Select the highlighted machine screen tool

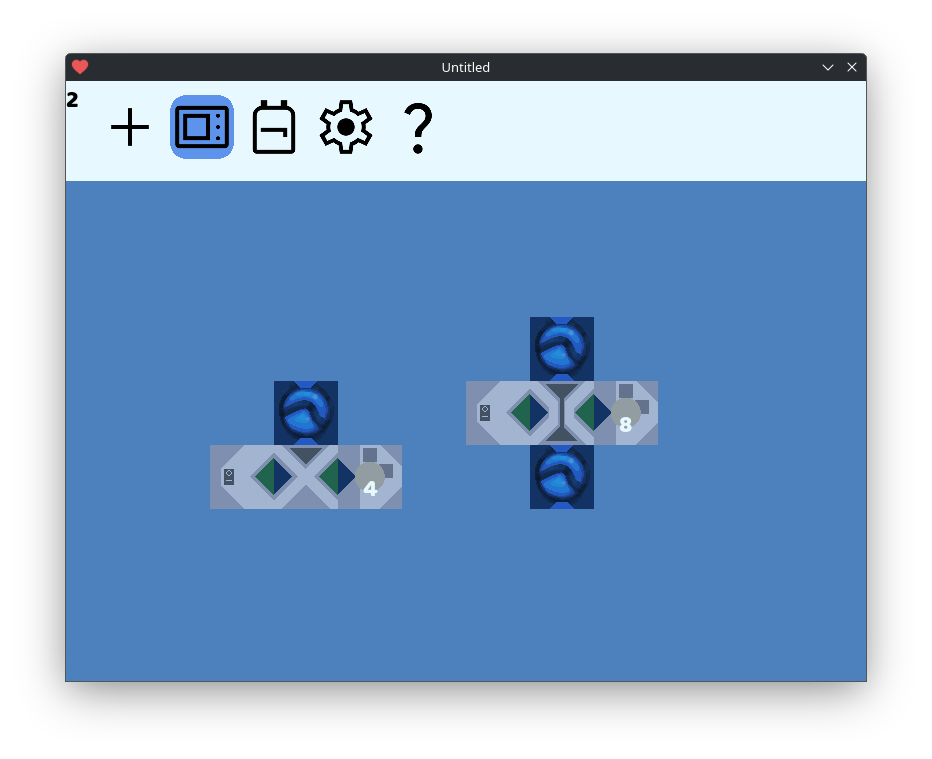point(201,127)
